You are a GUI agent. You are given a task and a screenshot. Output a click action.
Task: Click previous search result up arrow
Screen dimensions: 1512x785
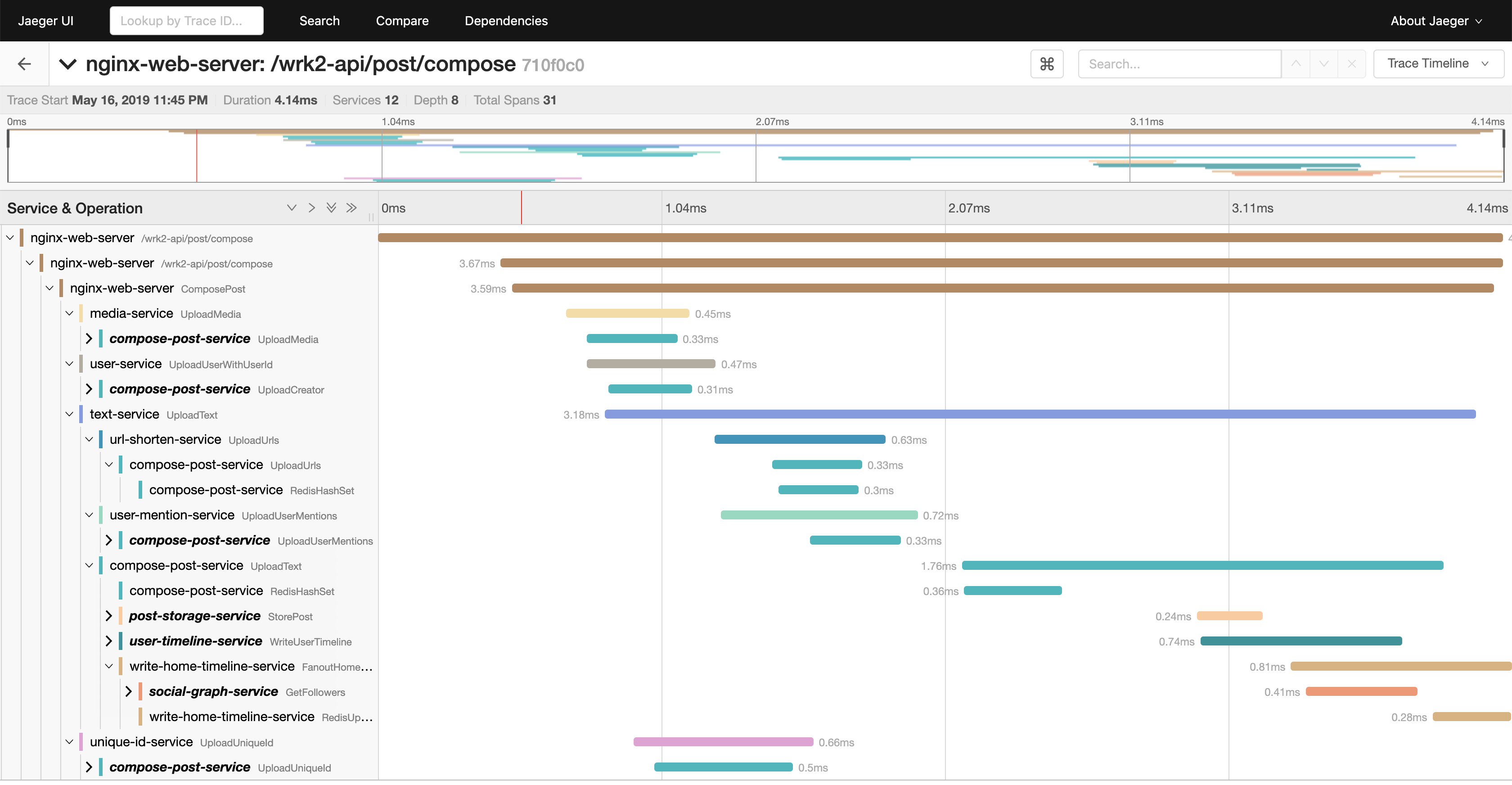point(1296,64)
